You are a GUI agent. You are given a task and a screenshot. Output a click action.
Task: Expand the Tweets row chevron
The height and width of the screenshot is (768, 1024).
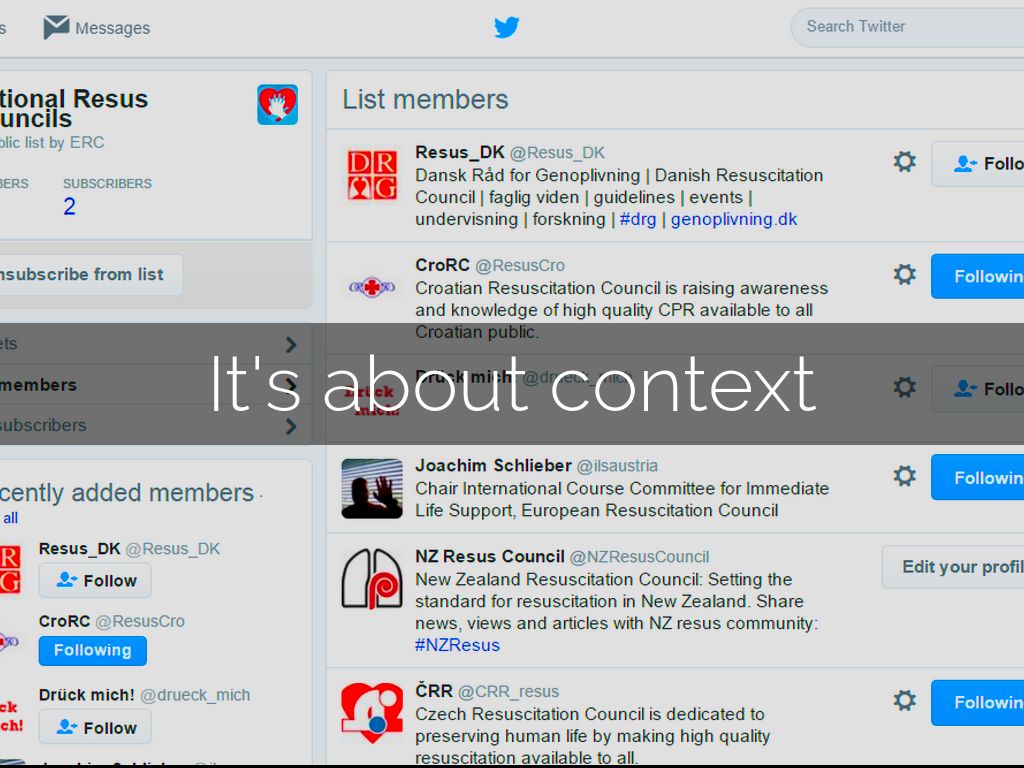point(291,345)
